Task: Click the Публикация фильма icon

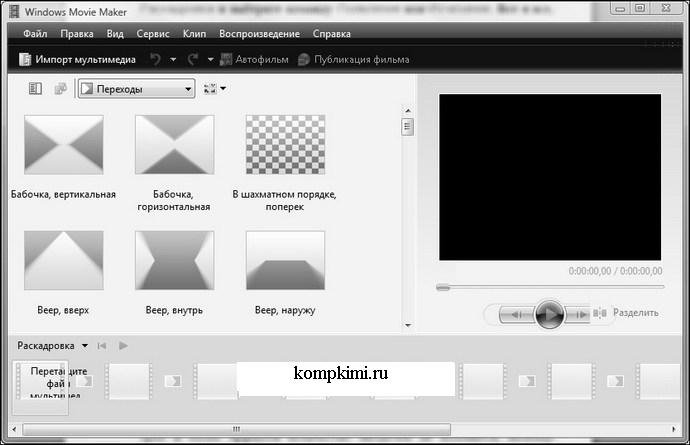Action: click(x=304, y=59)
